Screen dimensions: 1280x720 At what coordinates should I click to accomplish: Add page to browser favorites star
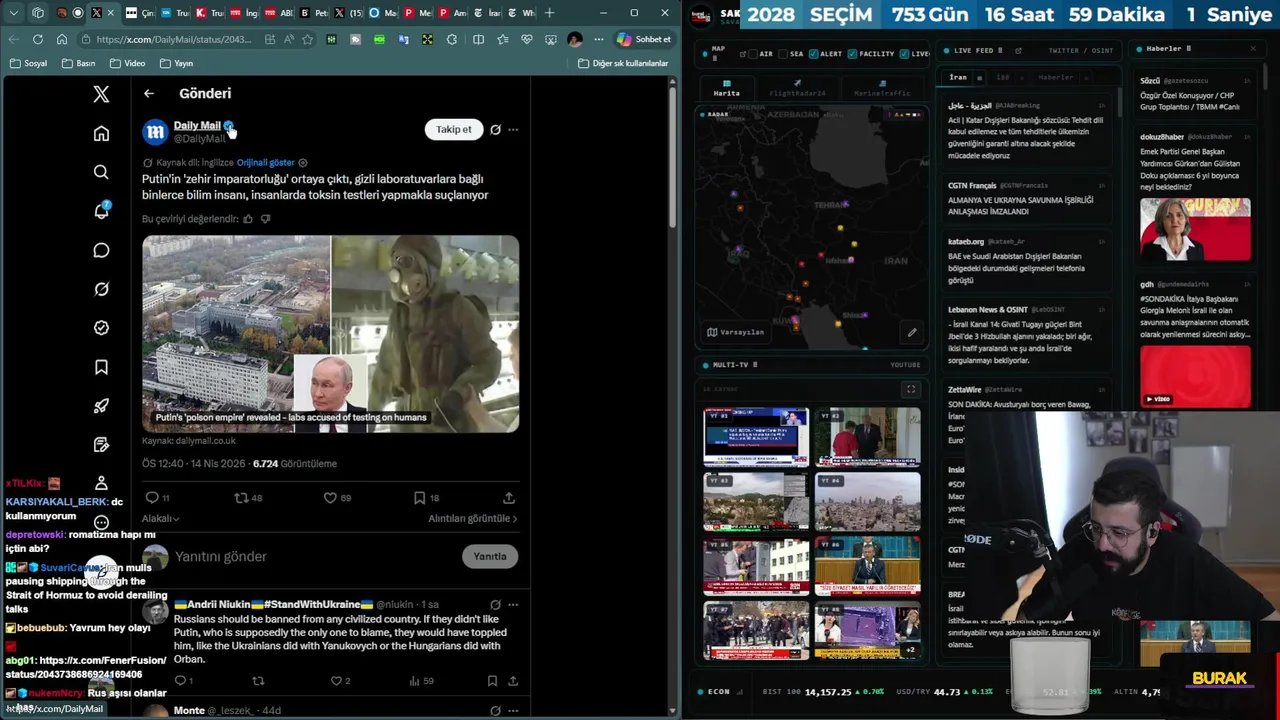point(307,39)
